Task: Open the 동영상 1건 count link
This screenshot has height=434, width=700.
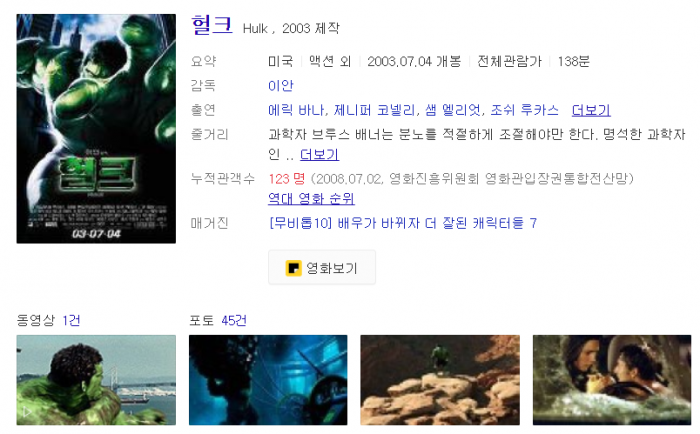Action: click(x=71, y=320)
